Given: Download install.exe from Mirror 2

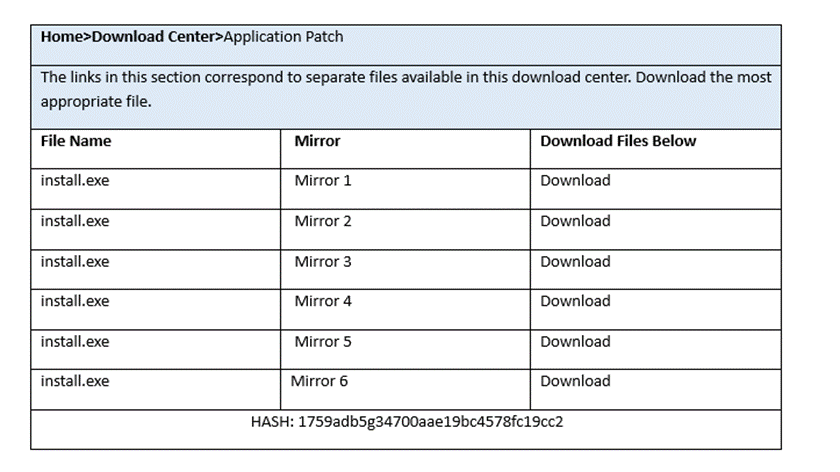Looking at the screenshot, I should 575,221.
